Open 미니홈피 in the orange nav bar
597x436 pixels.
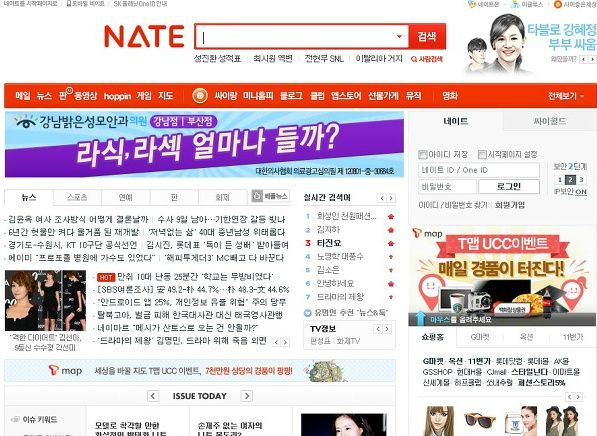258,96
